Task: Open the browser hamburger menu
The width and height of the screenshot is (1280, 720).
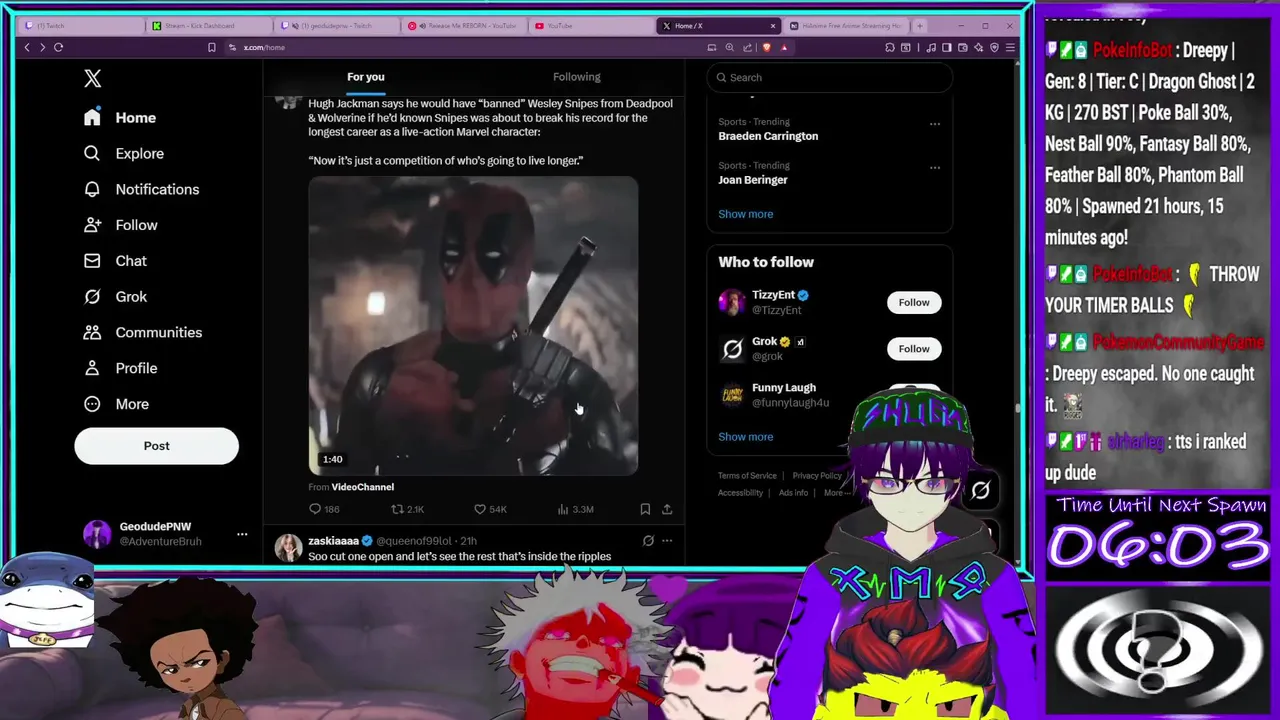Action: pos(1010,47)
